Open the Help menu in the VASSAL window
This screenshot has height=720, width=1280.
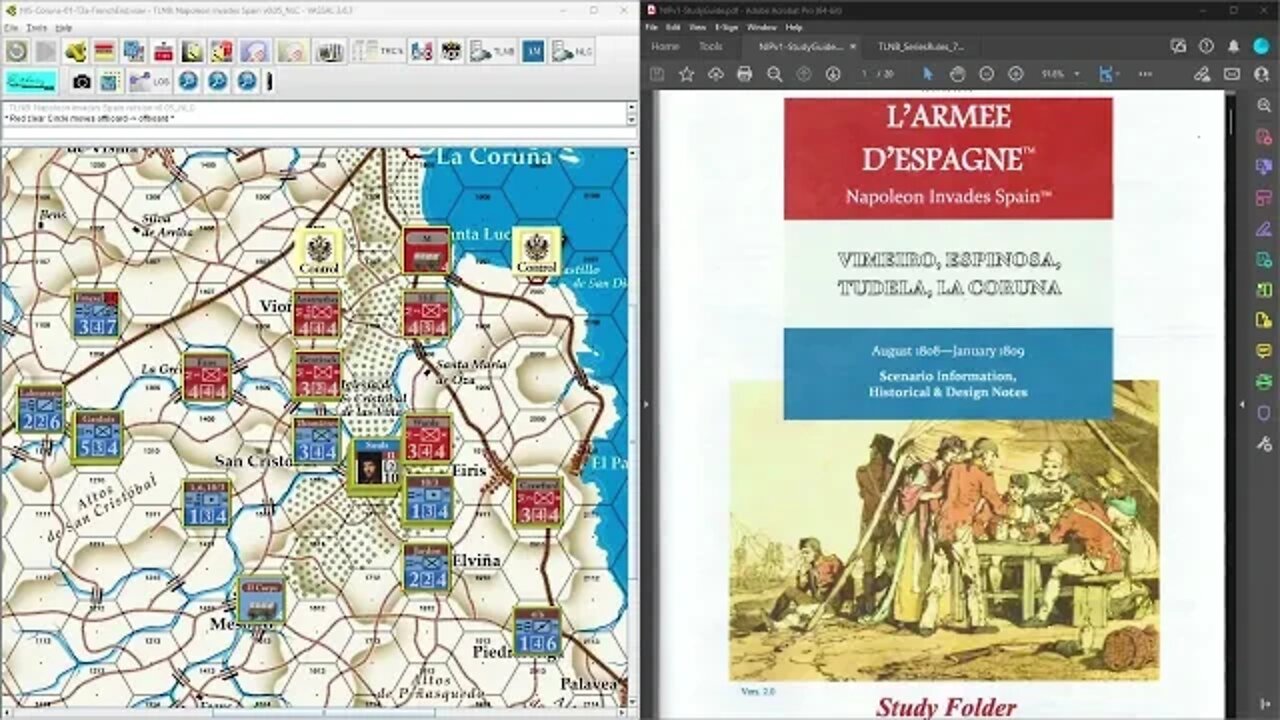coord(63,28)
